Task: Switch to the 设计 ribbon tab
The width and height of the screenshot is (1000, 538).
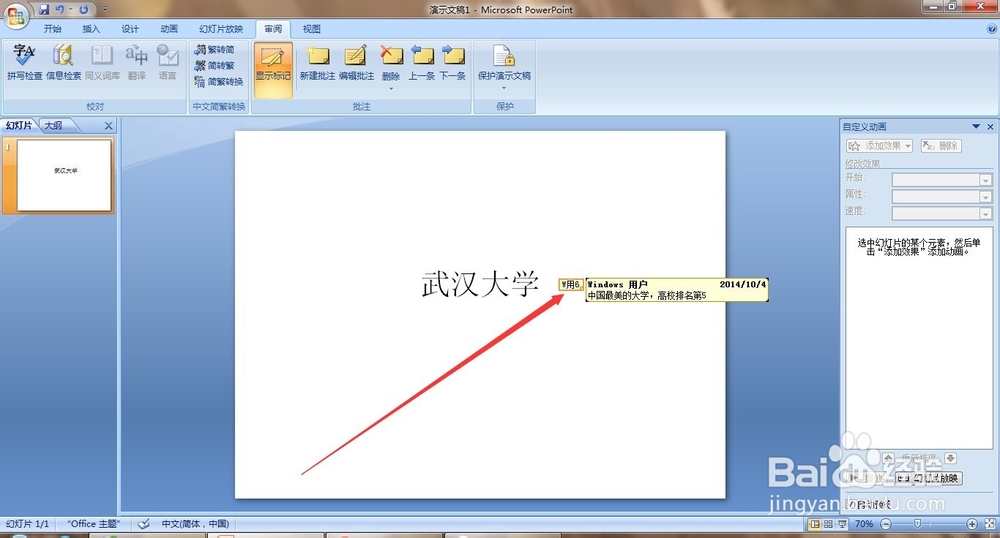Action: pyautogui.click(x=130, y=29)
